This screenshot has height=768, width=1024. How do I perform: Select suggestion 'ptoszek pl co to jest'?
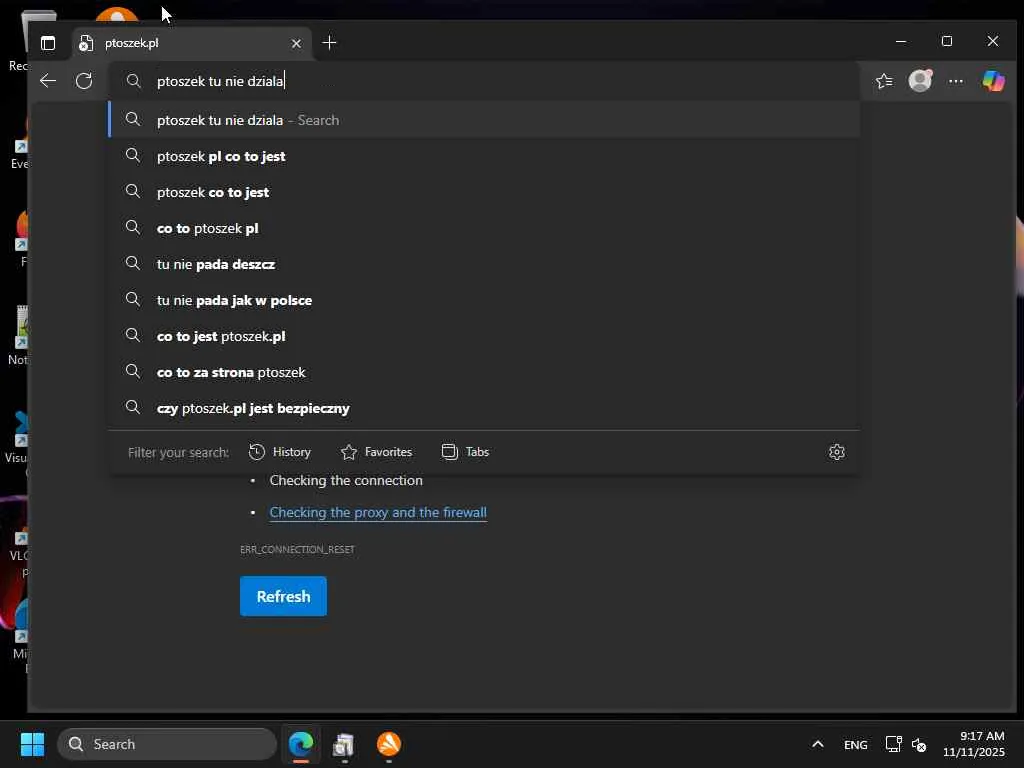point(484,156)
